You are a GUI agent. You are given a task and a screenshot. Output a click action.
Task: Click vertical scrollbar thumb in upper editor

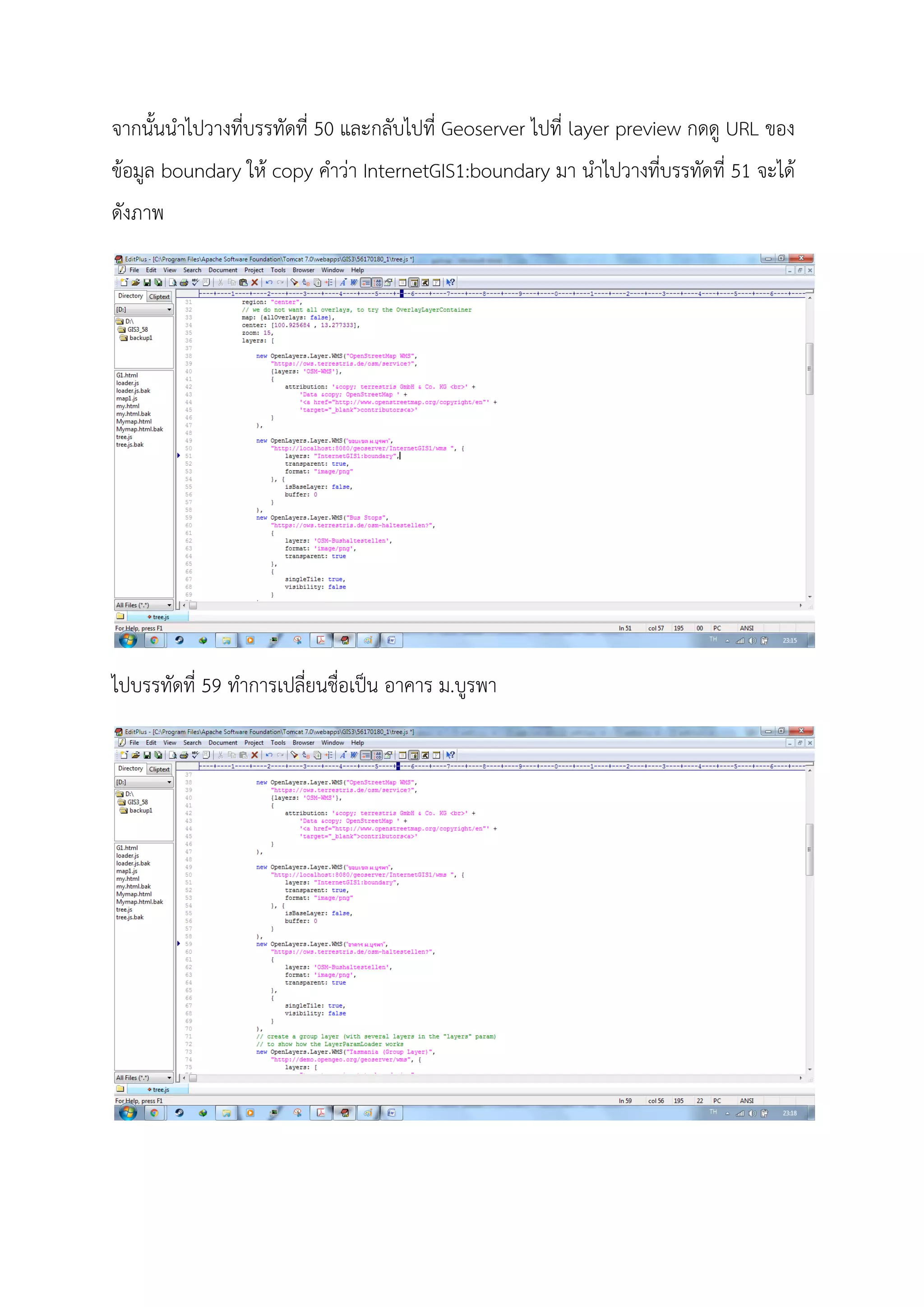pos(809,368)
